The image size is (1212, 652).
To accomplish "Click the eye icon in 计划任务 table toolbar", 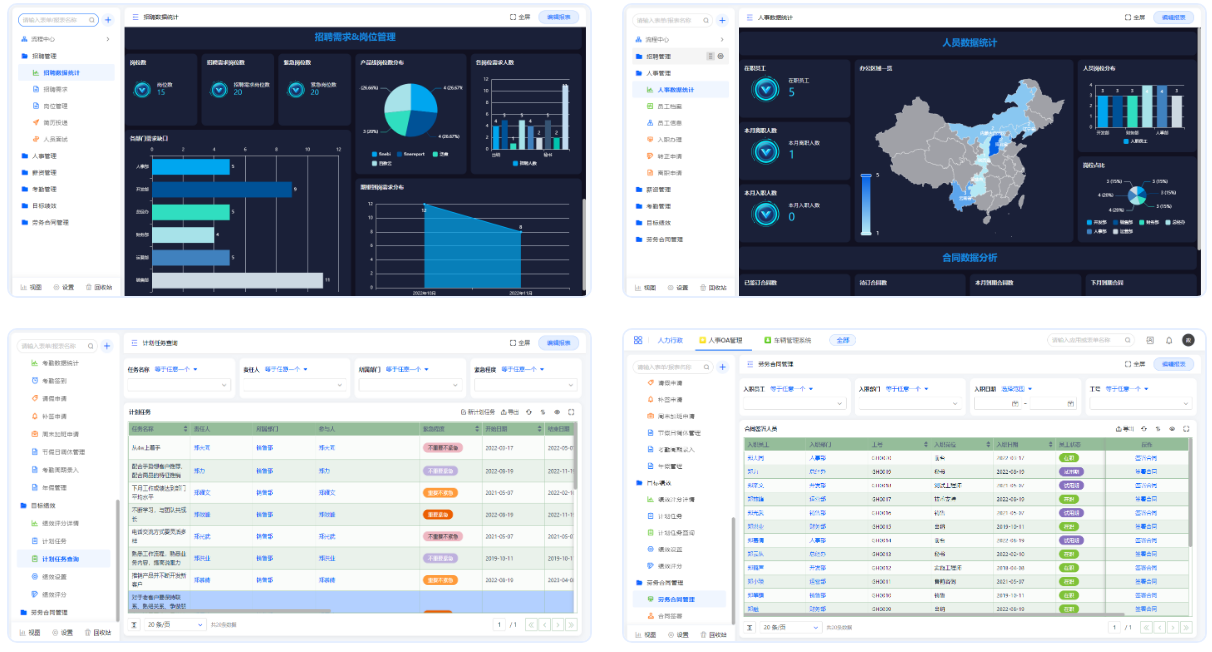I will (557, 411).
